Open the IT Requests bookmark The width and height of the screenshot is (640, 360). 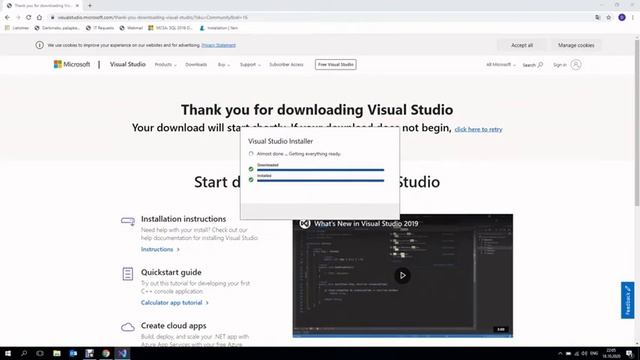tap(100, 28)
